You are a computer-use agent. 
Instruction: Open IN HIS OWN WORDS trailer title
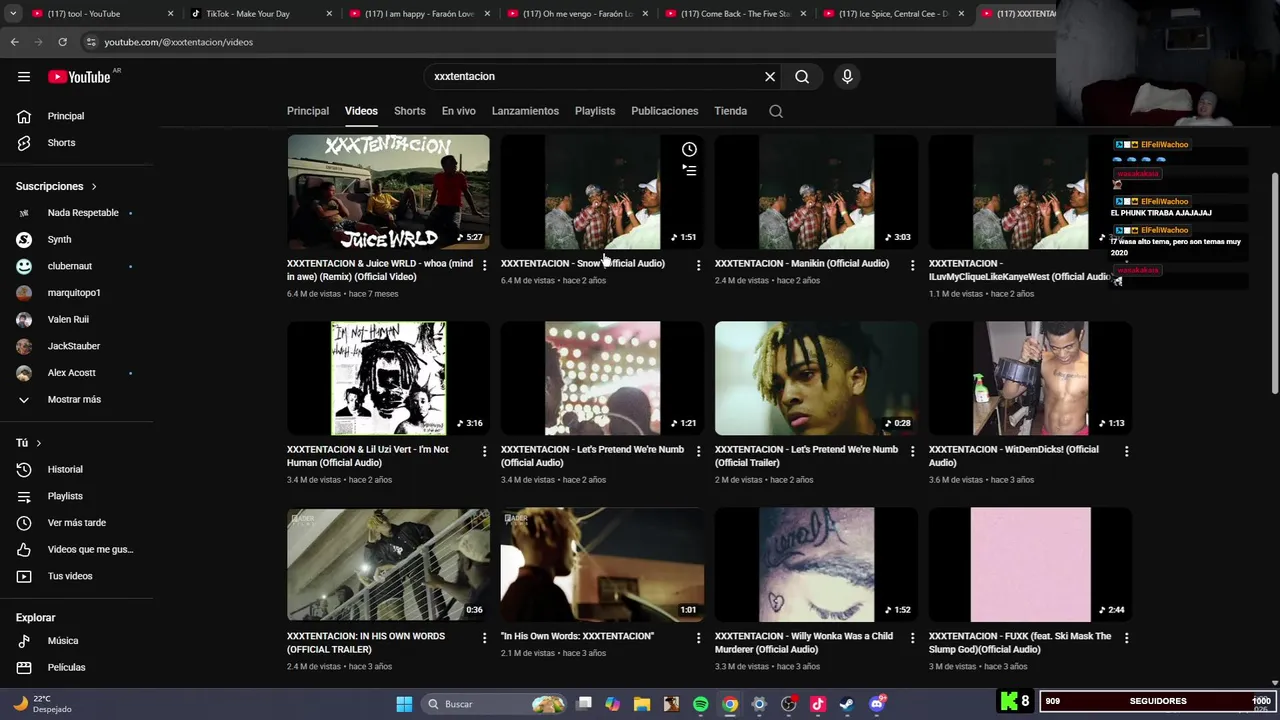[x=366, y=643]
